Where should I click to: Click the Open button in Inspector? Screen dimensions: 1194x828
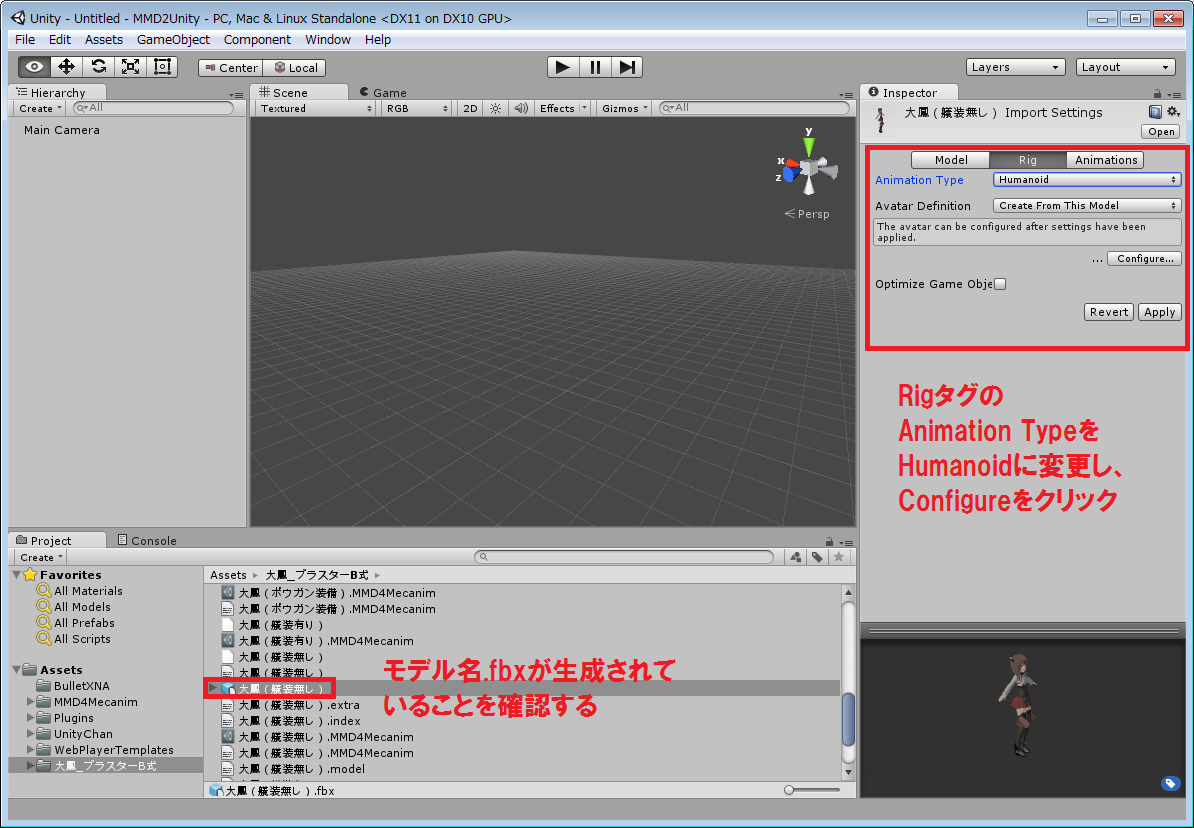1160,132
